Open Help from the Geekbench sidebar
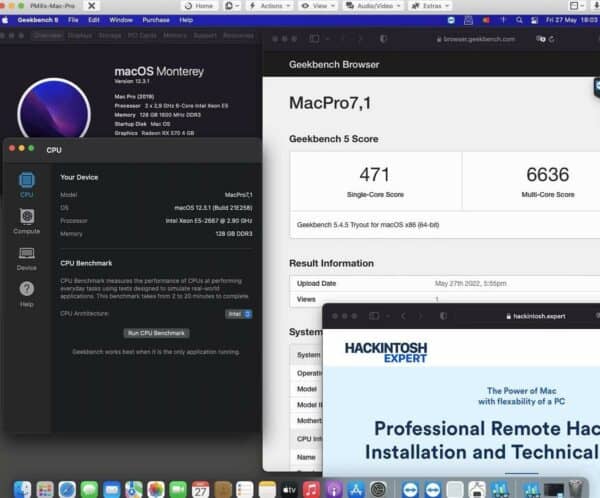The height and width of the screenshot is (498, 600). [26, 294]
